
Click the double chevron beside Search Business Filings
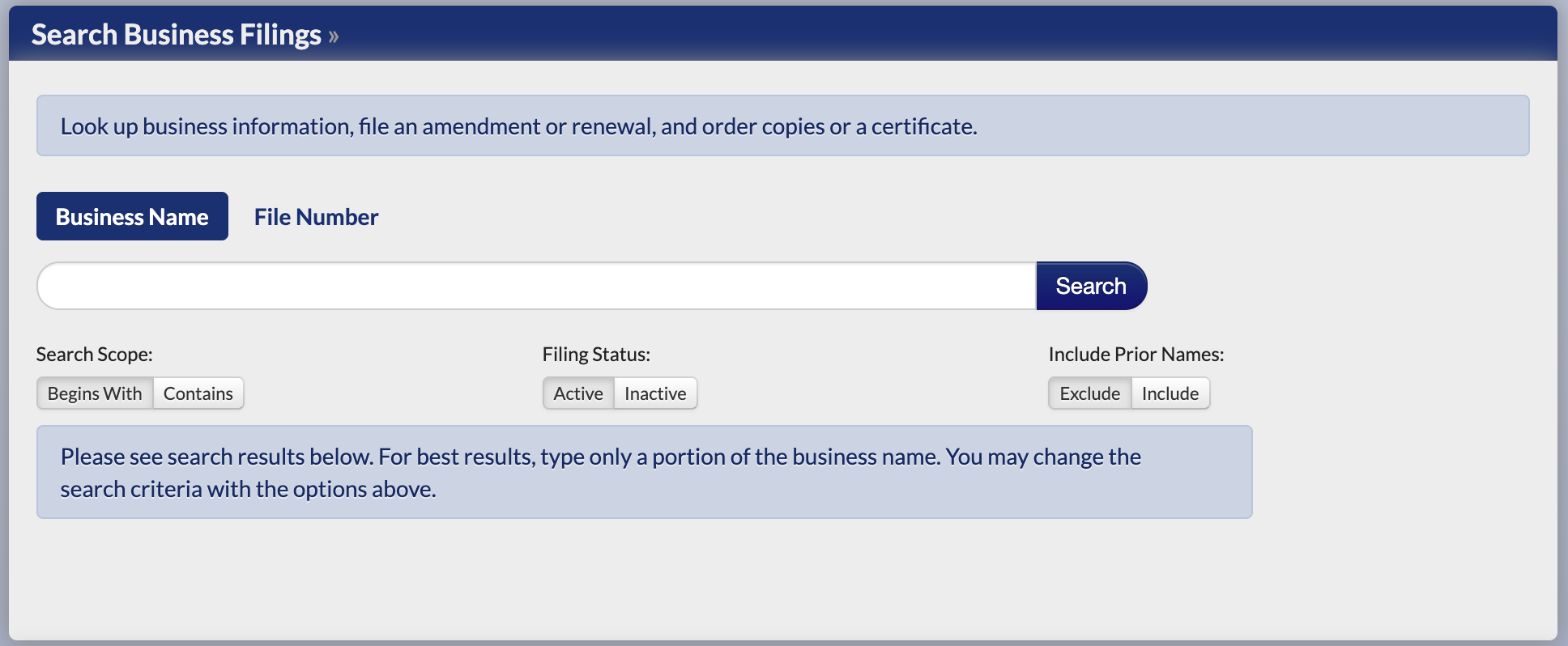tap(334, 36)
